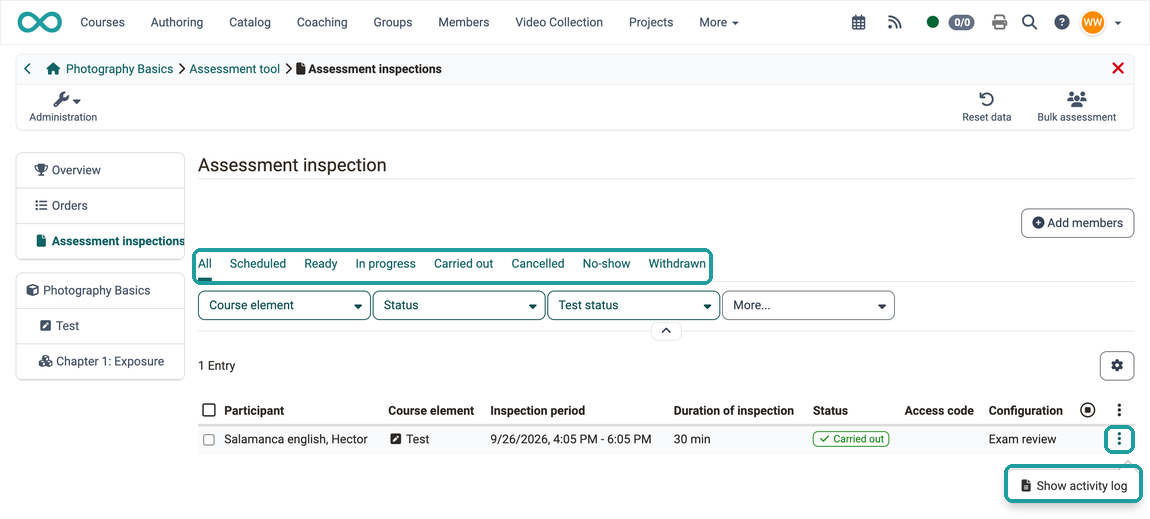Open the RSS feed subscriptions icon
Screen dimensions: 1150x519
[x=894, y=22]
